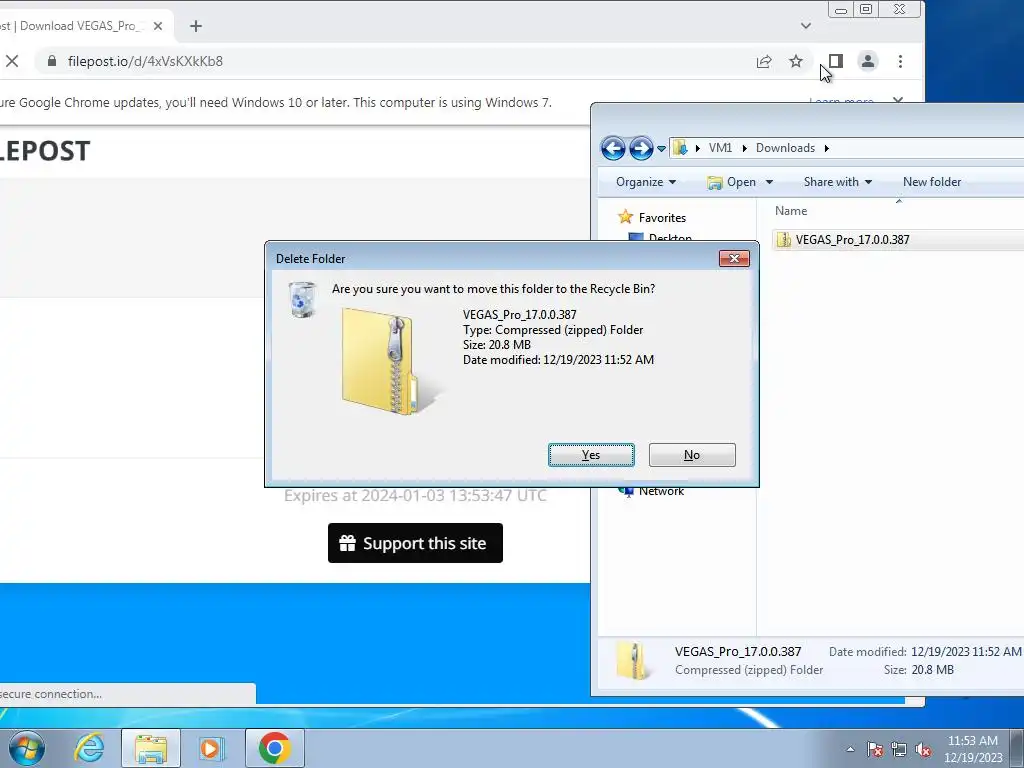This screenshot has height=768, width=1024.
Task: Select Network in navigation pane
Action: click(x=661, y=491)
